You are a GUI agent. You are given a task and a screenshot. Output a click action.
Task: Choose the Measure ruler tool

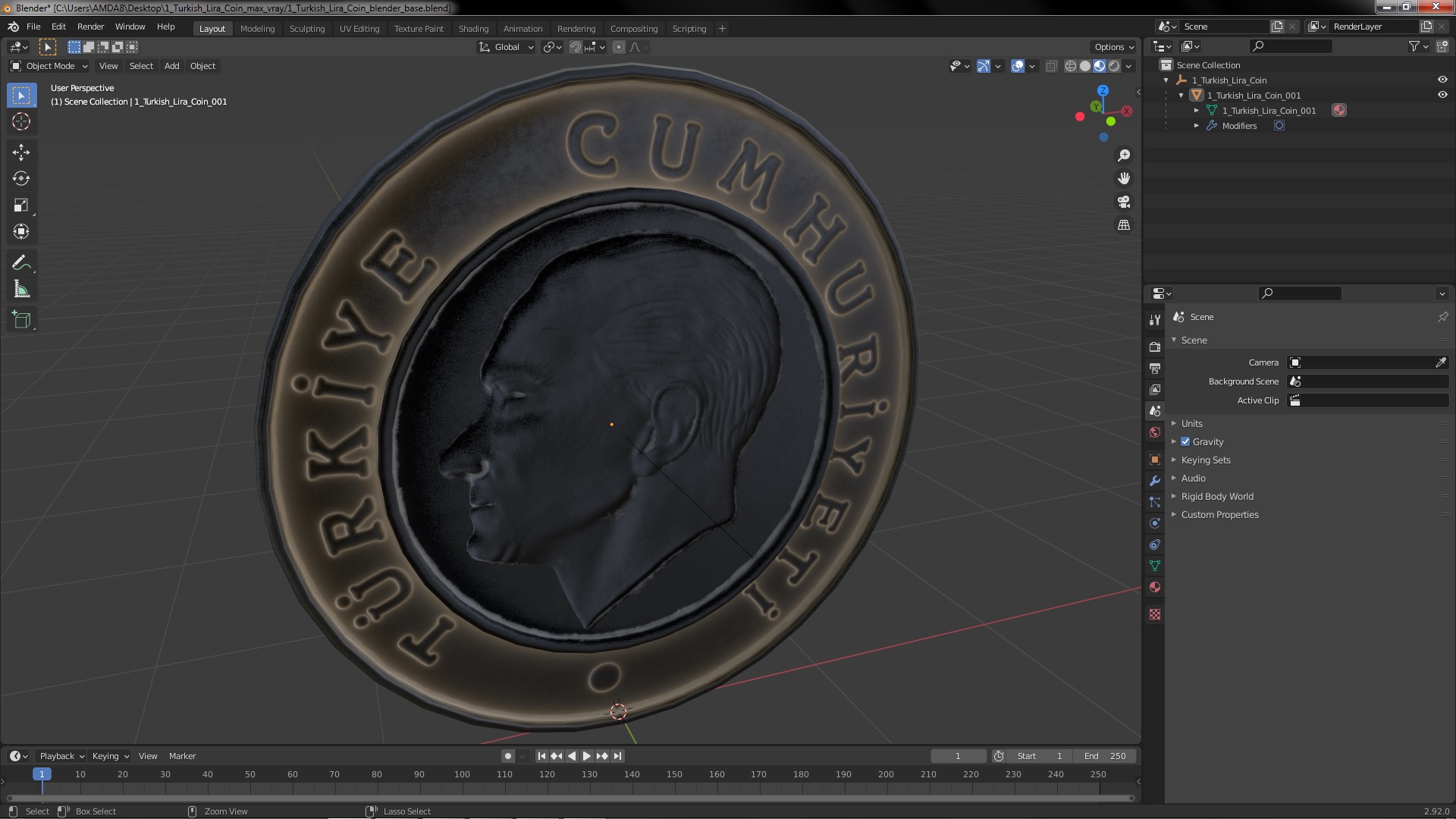21,290
